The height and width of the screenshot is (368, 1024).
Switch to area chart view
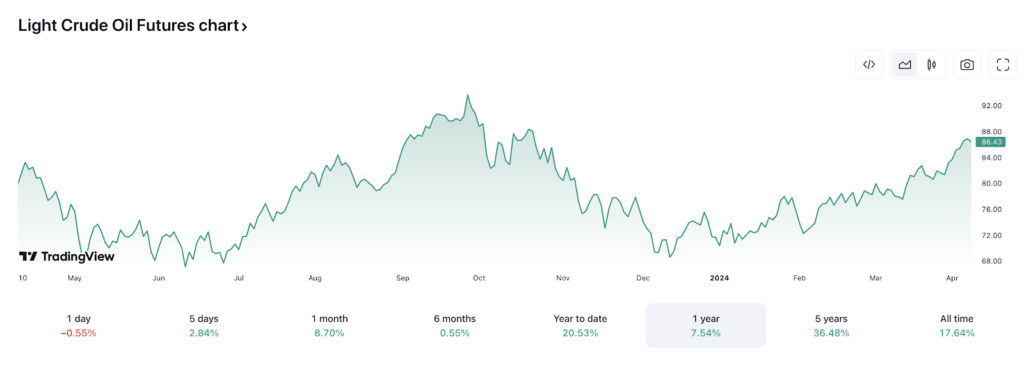(904, 65)
